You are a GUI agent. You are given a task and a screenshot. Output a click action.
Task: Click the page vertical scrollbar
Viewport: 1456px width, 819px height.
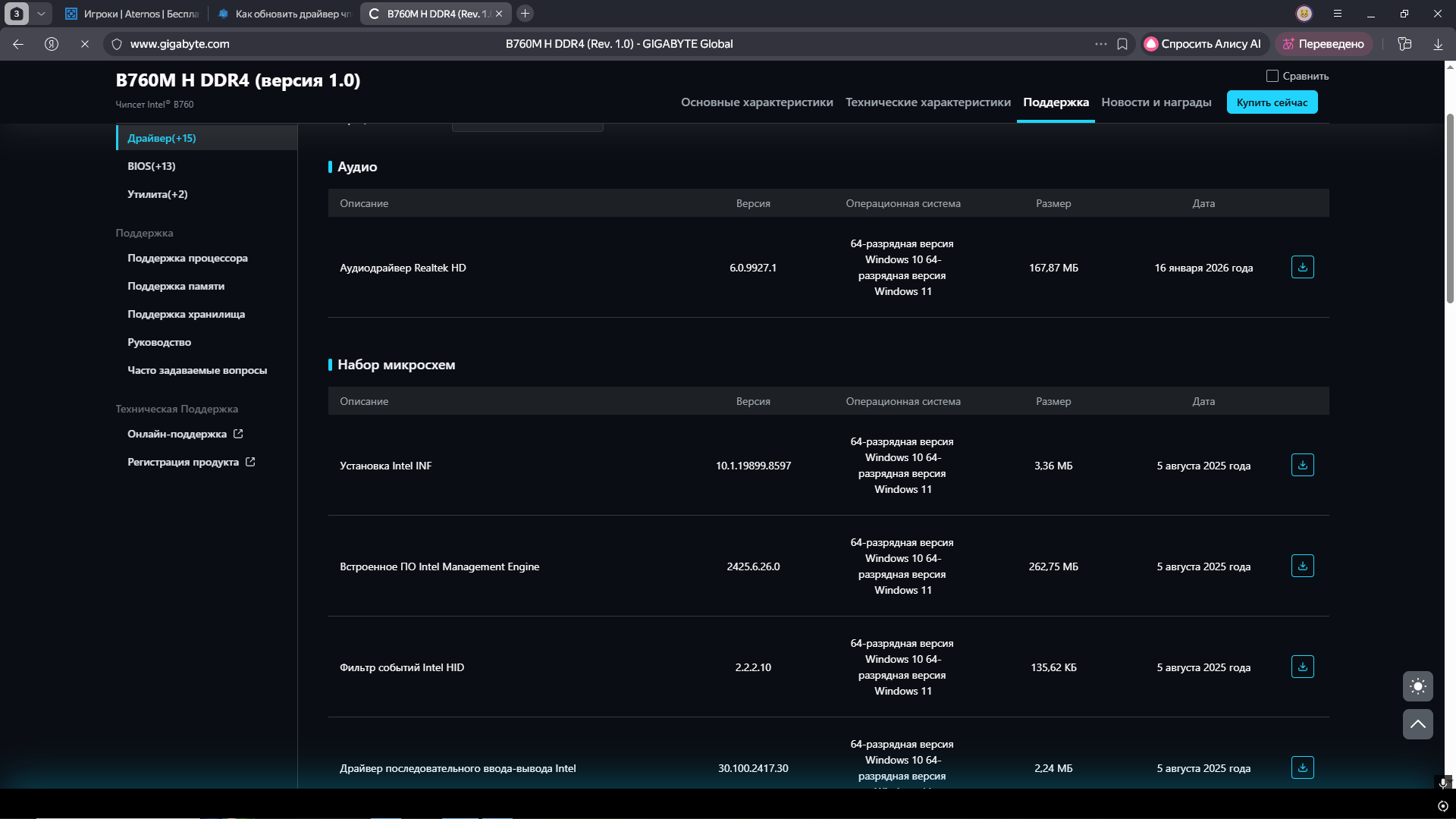(x=1450, y=209)
